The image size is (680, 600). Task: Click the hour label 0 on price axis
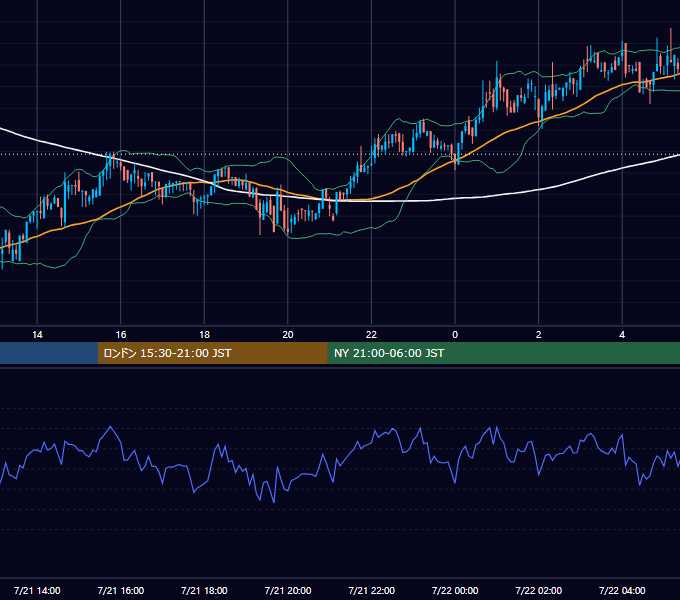(x=455, y=335)
